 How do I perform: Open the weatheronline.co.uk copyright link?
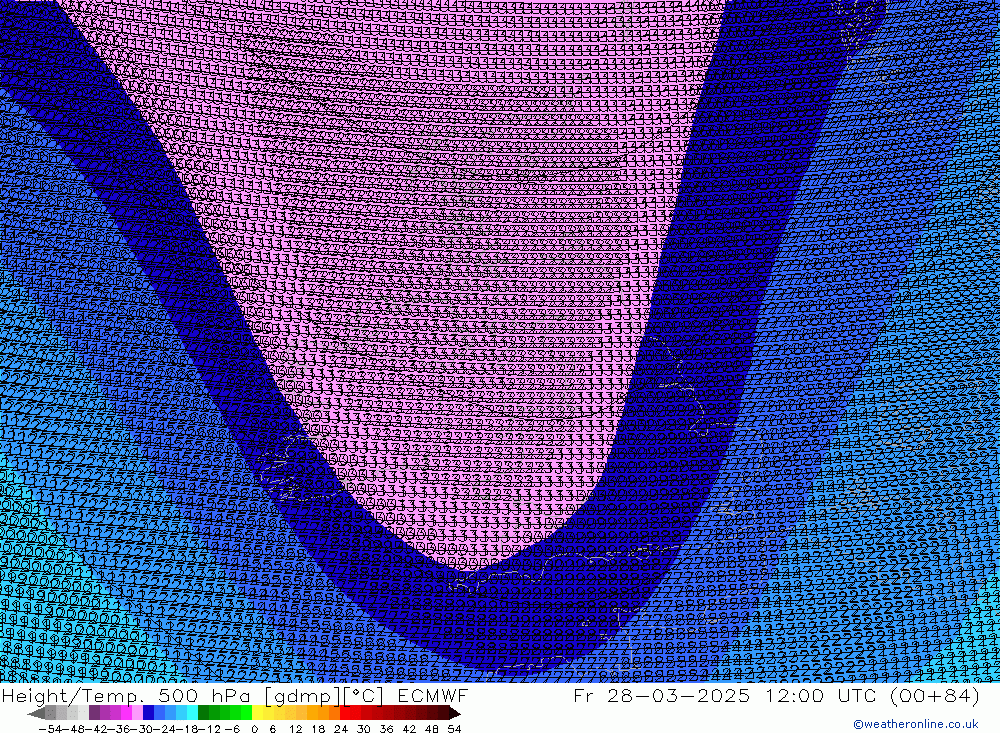click(916, 724)
